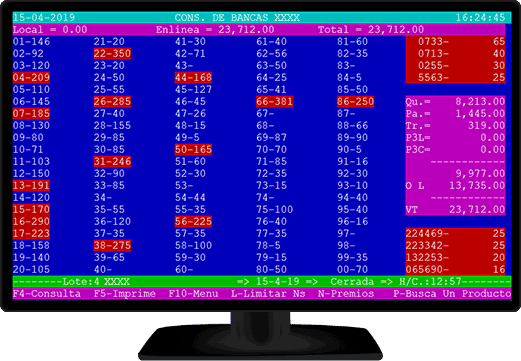Image resolution: width=521 pixels, height=361 pixels.
Task: Click the 81-60 entry
Action: 352,42
